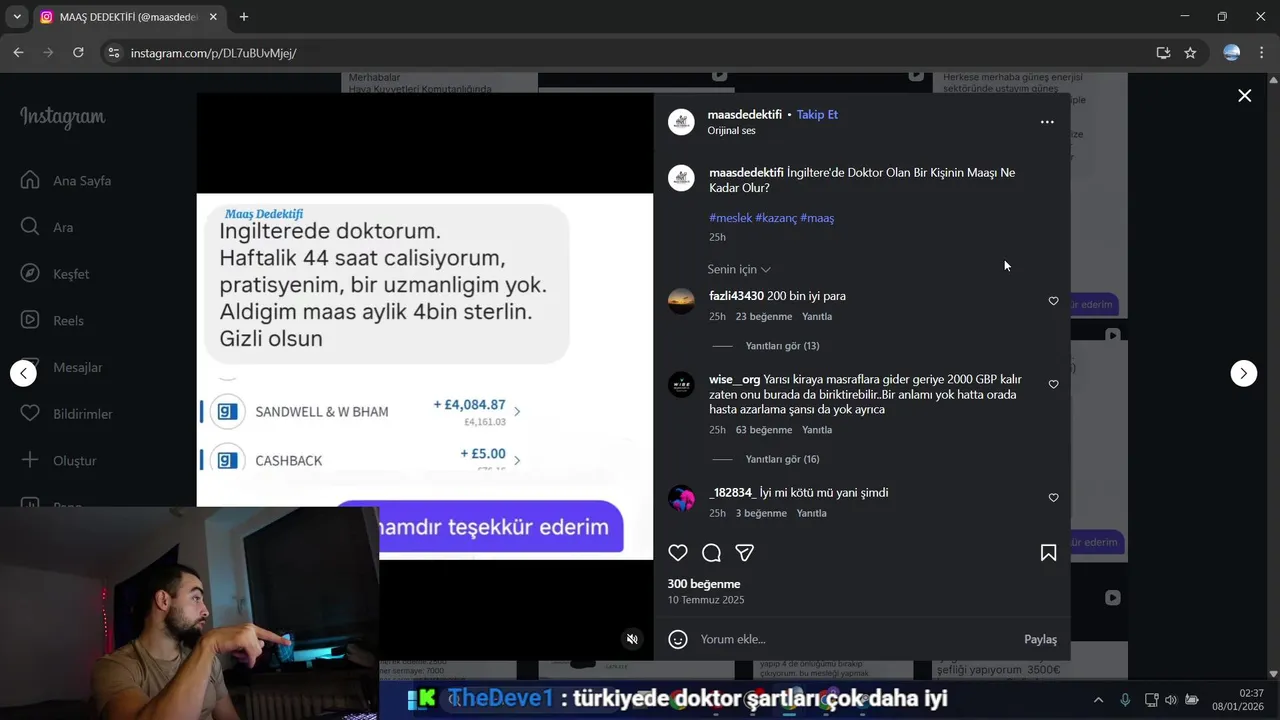Screen dimensions: 1280x720
Task: Like fazli43430's comment
Action: pos(1053,301)
